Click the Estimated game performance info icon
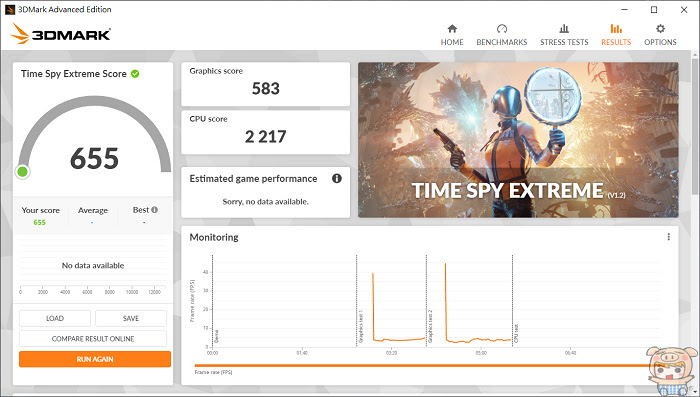This screenshot has height=397, width=700. pos(337,179)
